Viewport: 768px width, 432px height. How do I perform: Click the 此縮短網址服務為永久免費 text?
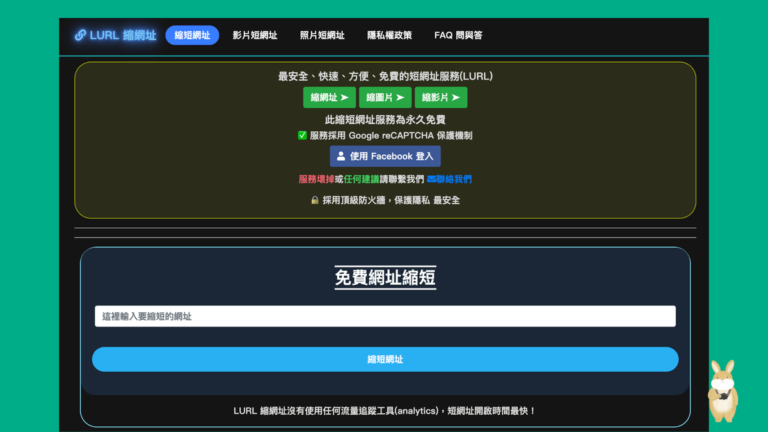[385, 120]
